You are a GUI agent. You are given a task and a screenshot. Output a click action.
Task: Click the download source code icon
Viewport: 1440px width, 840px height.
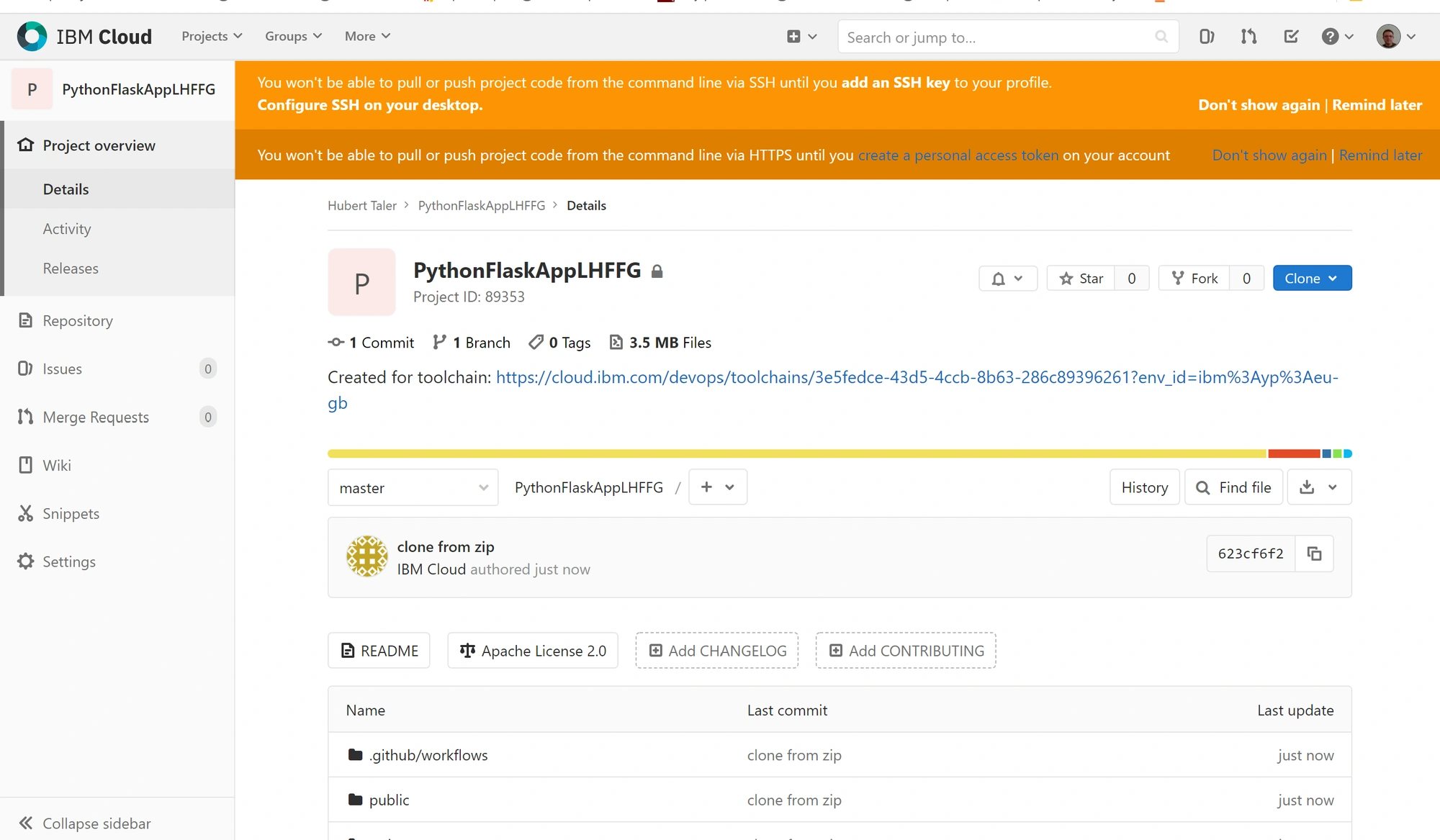(1319, 487)
